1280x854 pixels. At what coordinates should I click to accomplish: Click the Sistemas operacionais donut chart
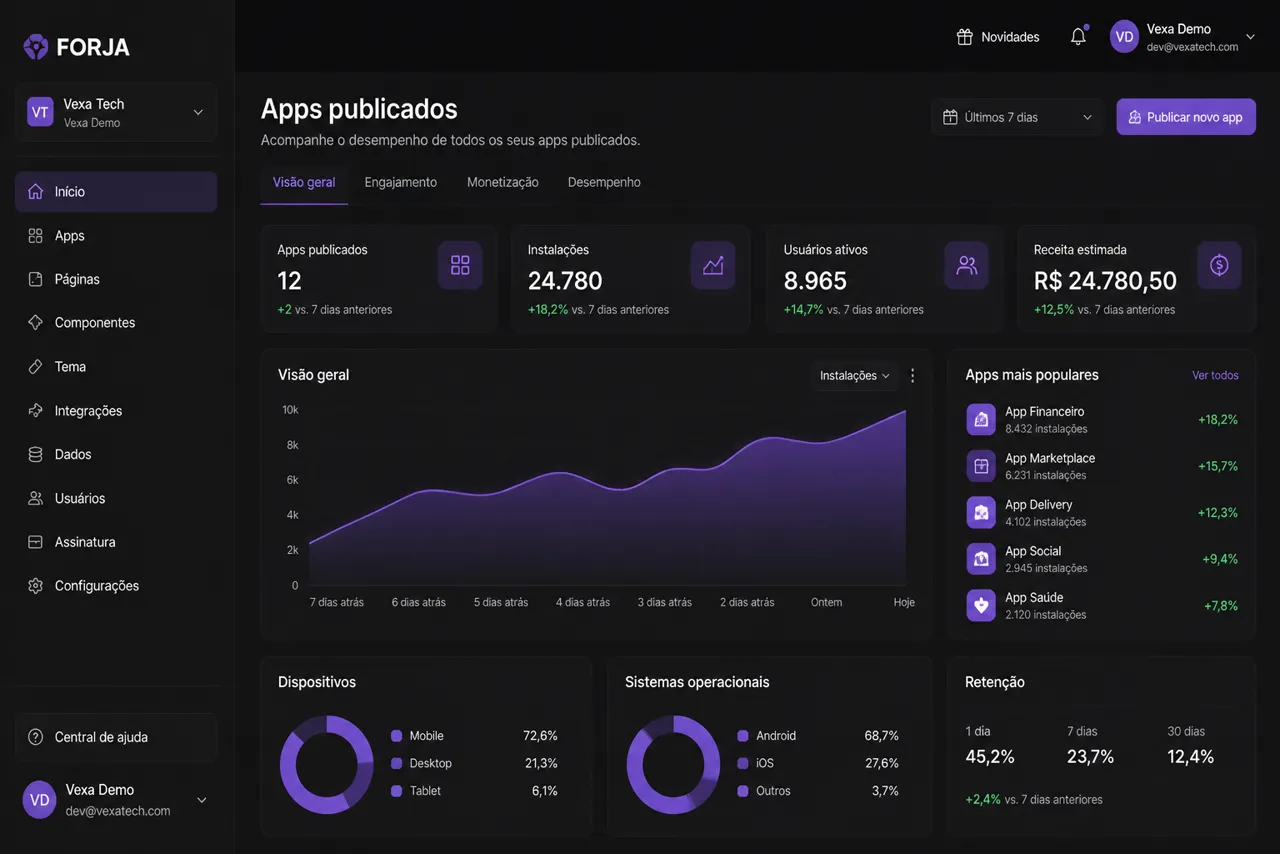point(674,764)
